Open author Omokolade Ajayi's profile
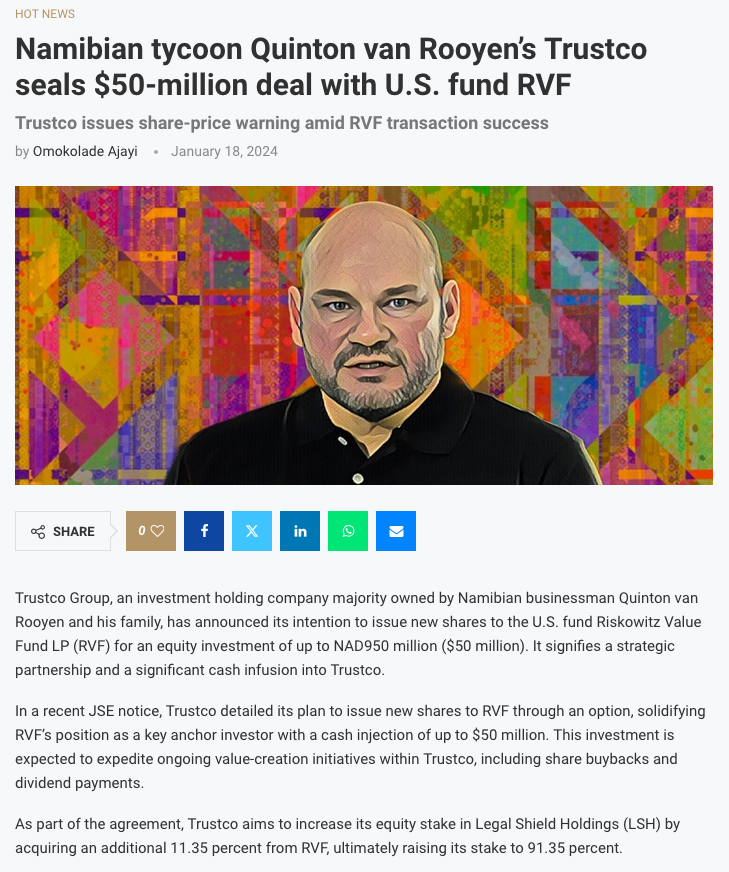This screenshot has width=729, height=872. 85,151
